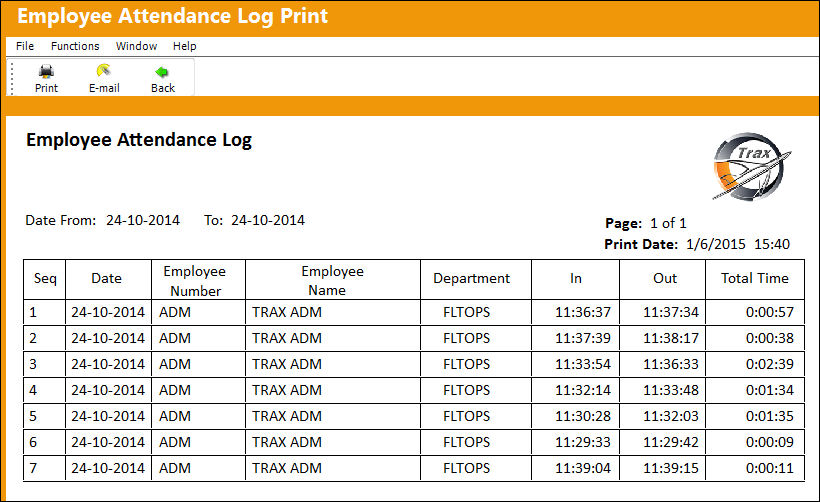Image resolution: width=820 pixels, height=502 pixels.
Task: Click Total Time 0:01:35
Action: point(770,416)
